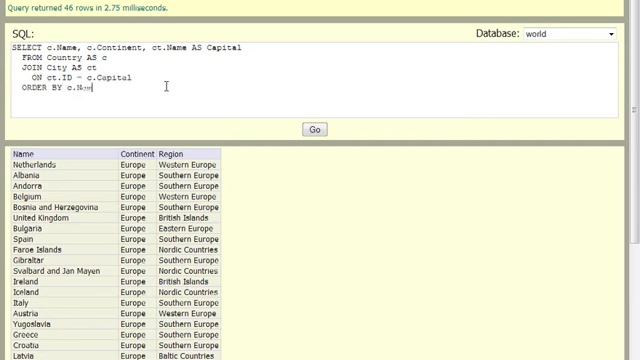Select the Bulgaria cell
Image resolution: width=640 pixels, height=360 pixels.
tap(65, 229)
